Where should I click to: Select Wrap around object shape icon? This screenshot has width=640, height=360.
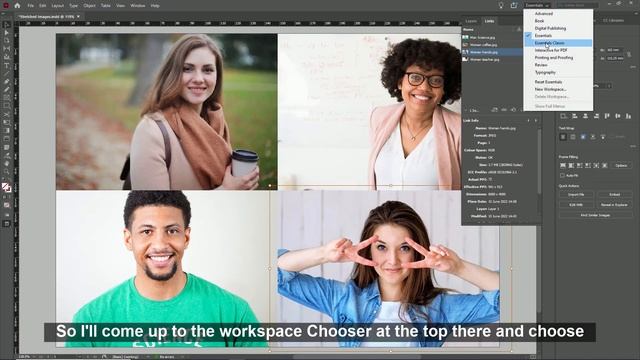pos(583,137)
